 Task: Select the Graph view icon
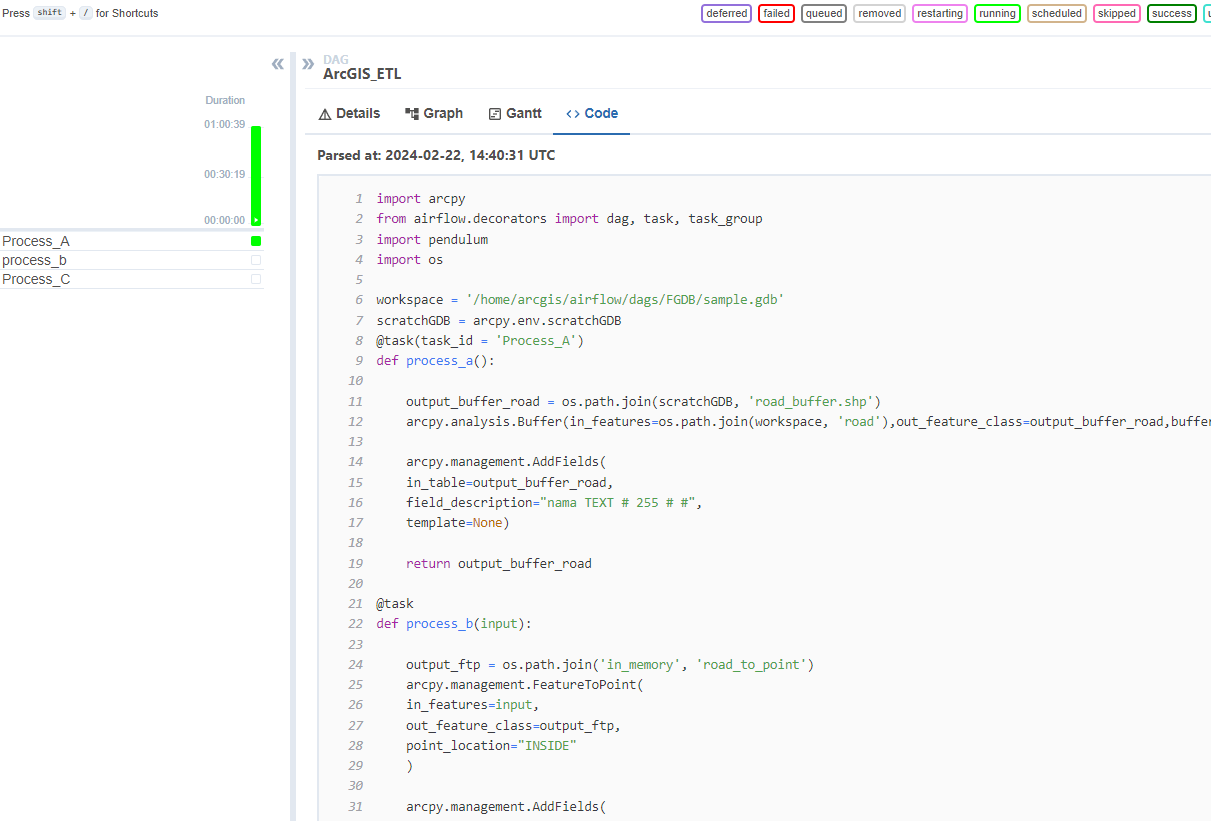tap(410, 113)
